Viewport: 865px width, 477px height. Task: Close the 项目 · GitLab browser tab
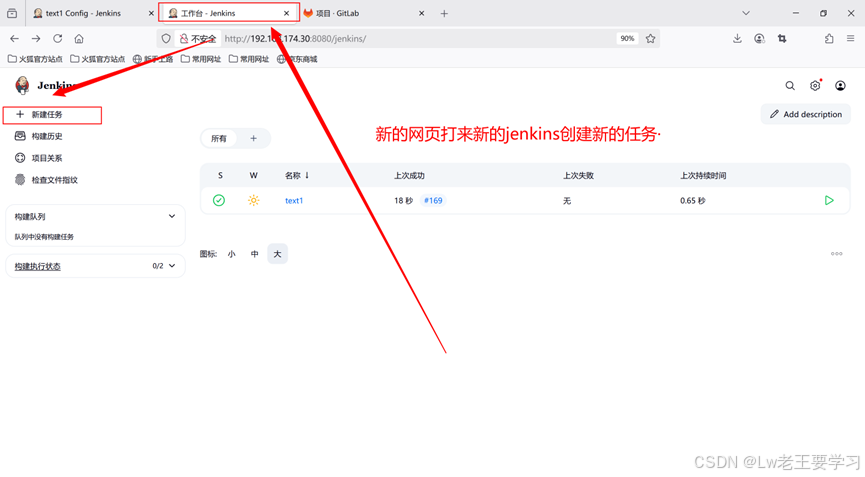(421, 13)
